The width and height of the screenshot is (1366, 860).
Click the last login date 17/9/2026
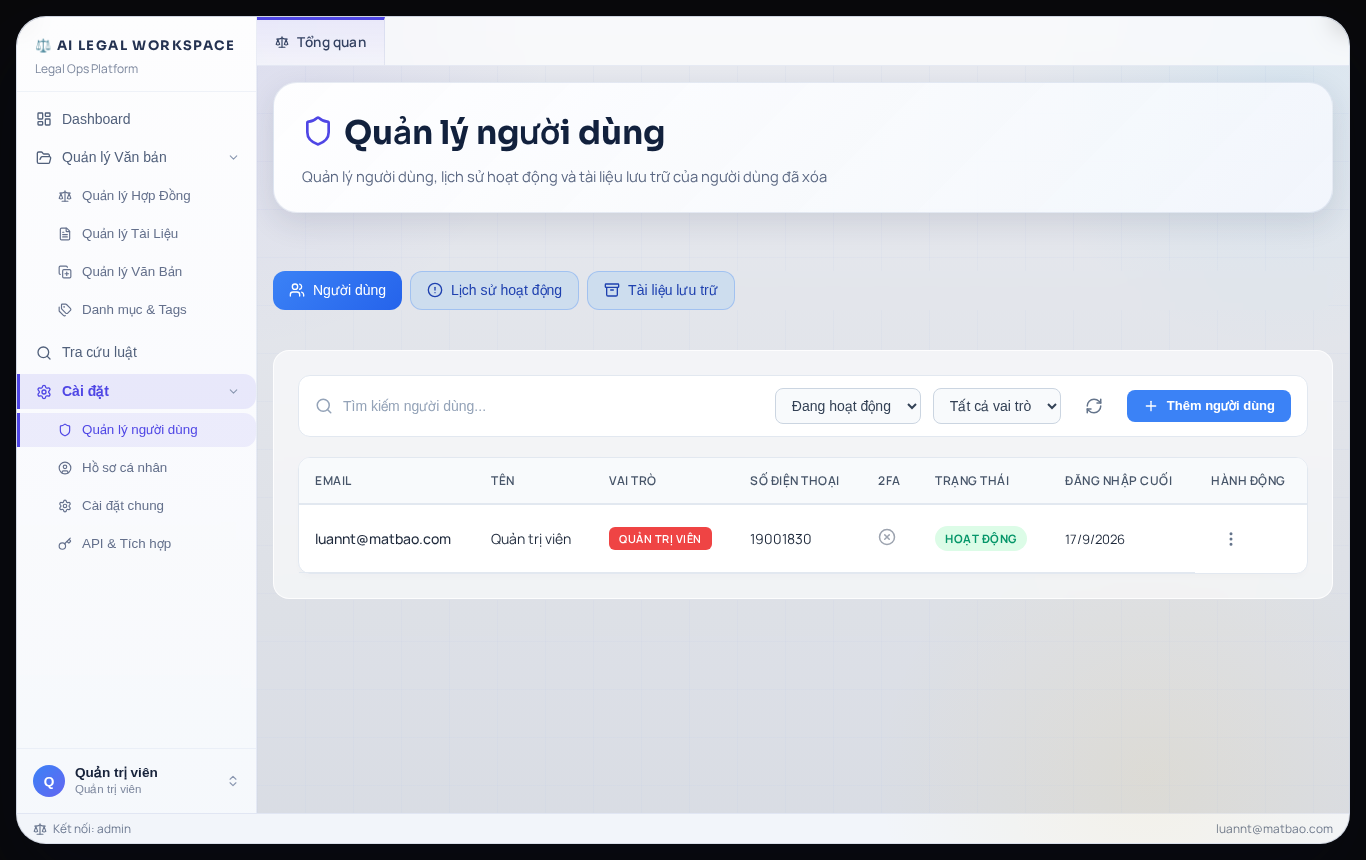point(1095,539)
